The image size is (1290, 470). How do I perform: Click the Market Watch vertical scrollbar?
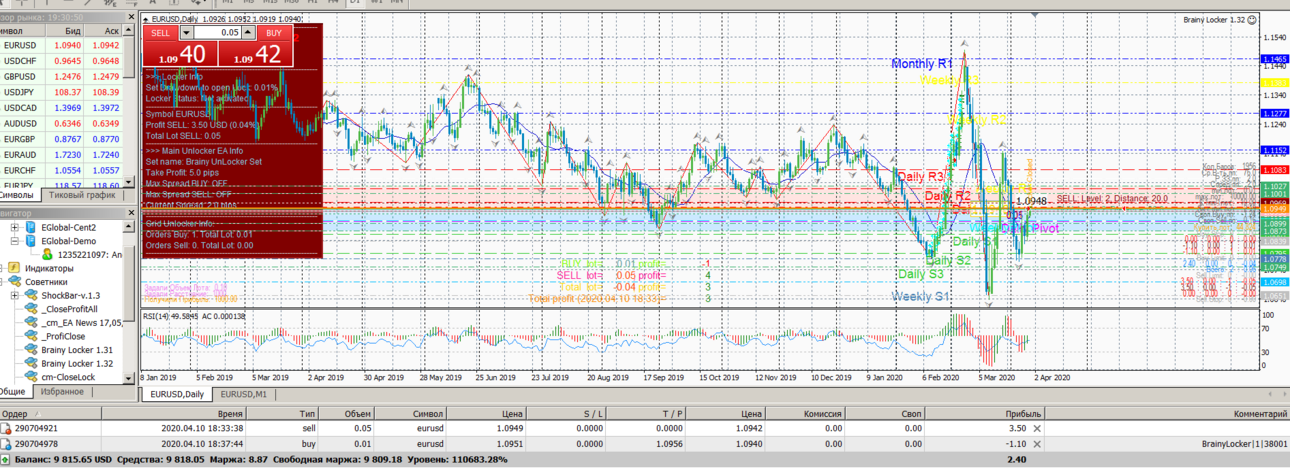coord(129,105)
